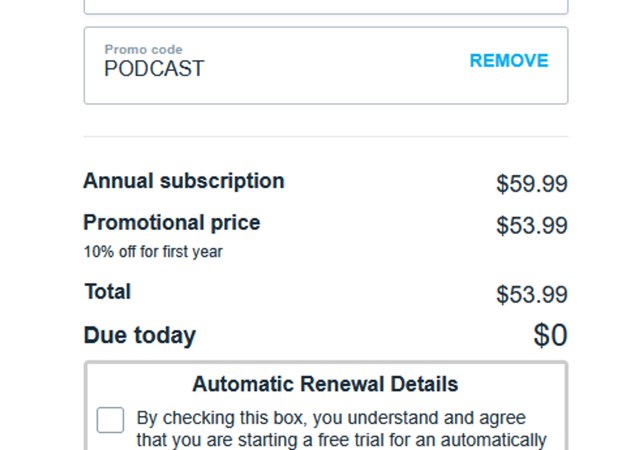The width and height of the screenshot is (640, 450).
Task: Click the Promotional price label
Action: (171, 223)
